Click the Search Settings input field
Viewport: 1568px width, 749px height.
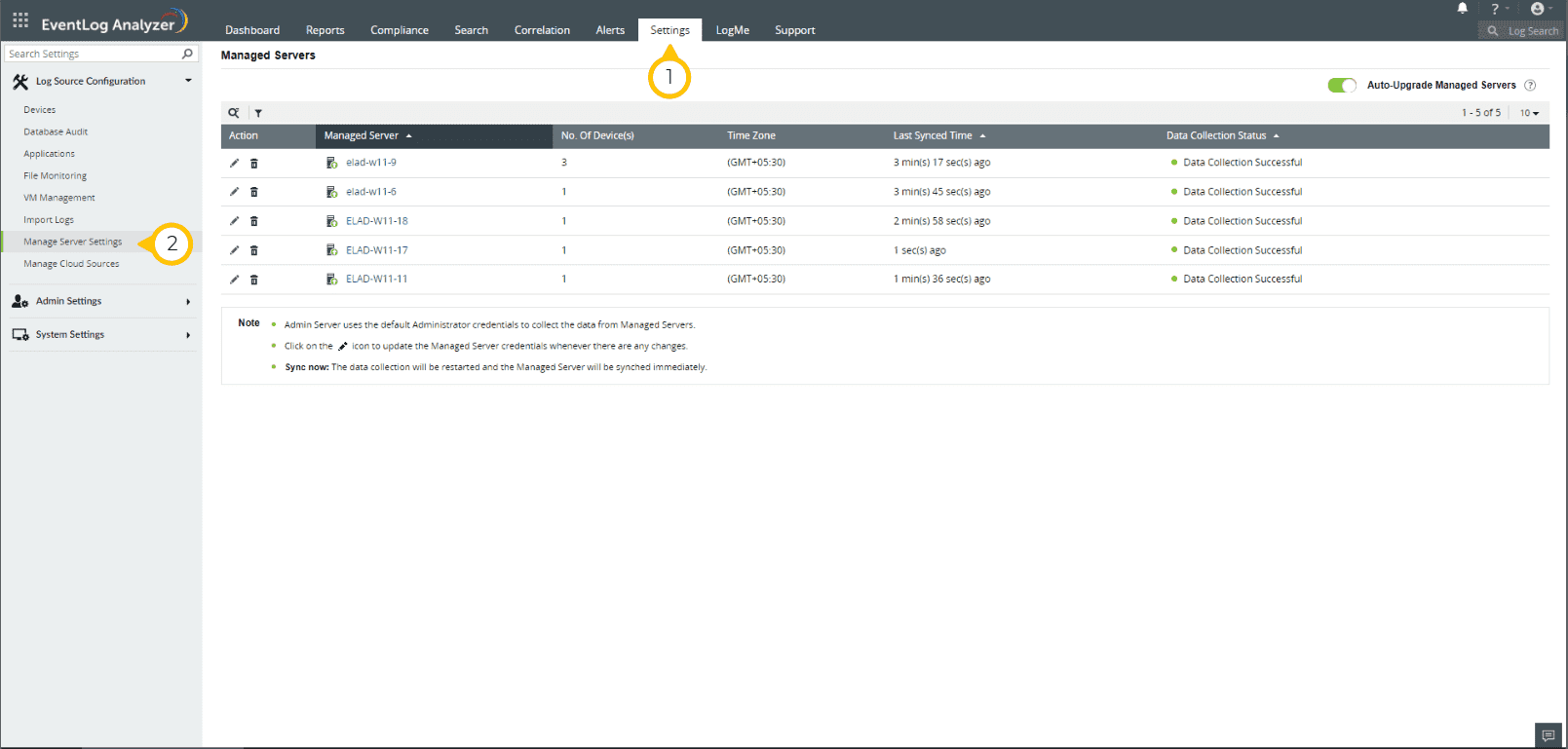coord(93,55)
